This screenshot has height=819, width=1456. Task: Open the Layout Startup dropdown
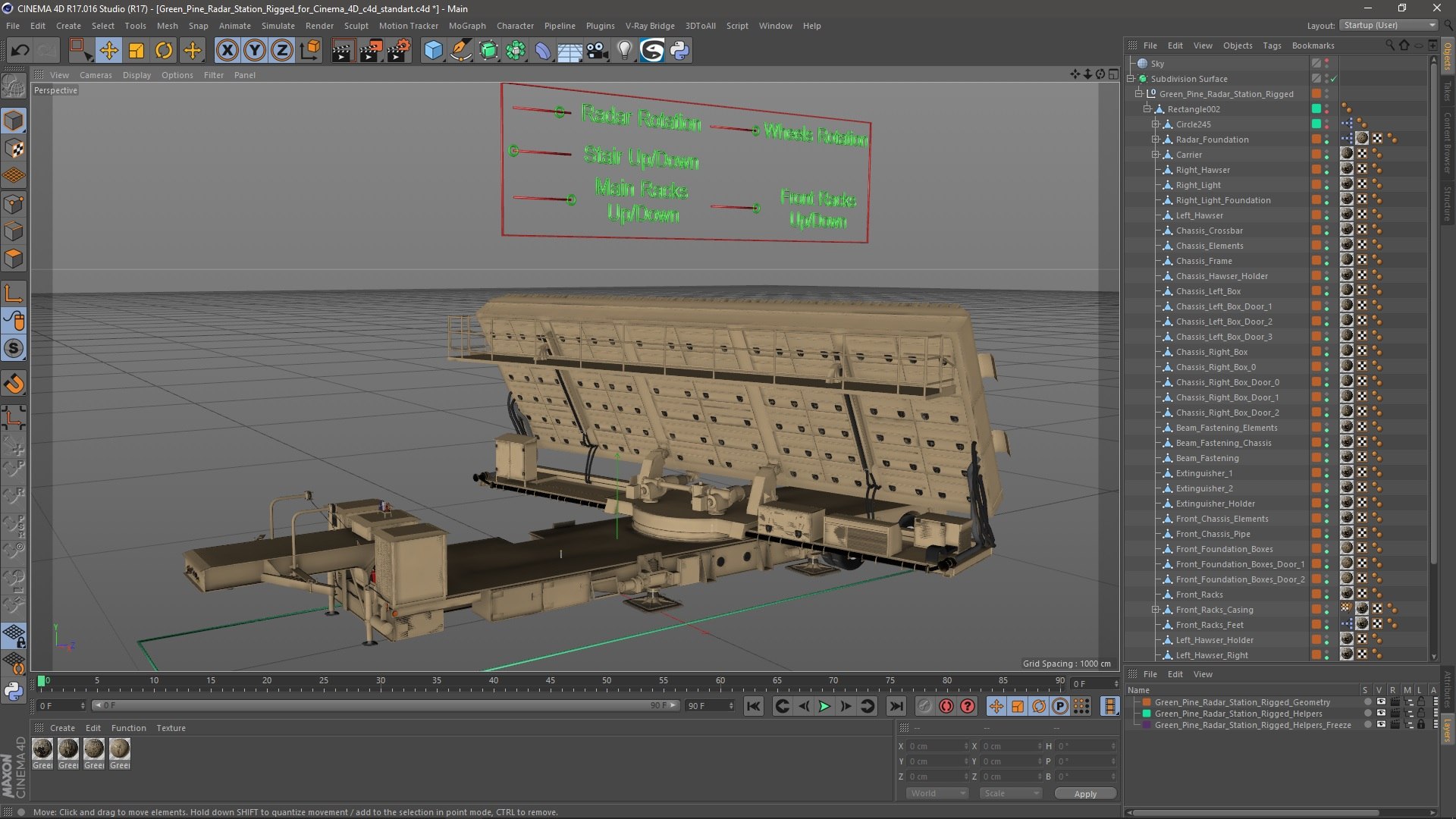click(1389, 25)
